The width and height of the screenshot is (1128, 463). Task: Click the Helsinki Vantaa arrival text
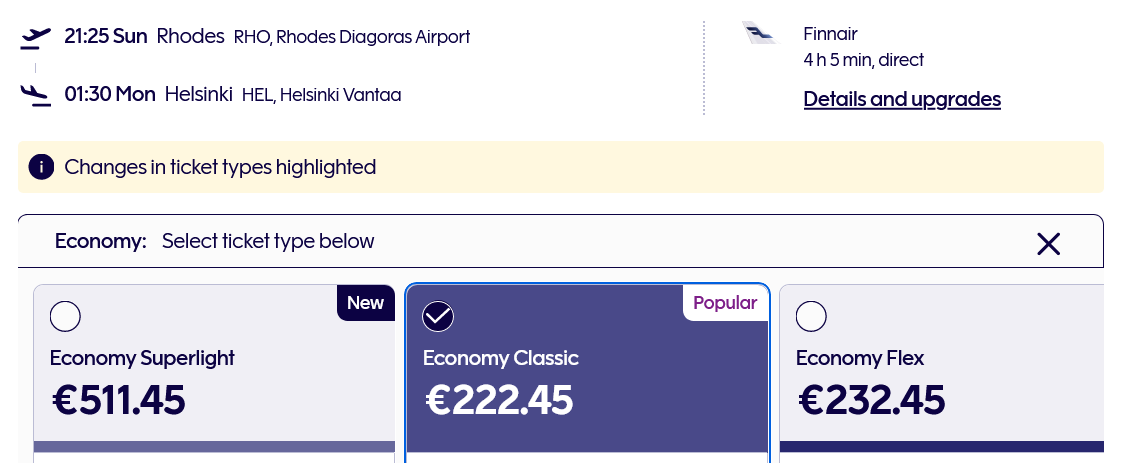(321, 95)
